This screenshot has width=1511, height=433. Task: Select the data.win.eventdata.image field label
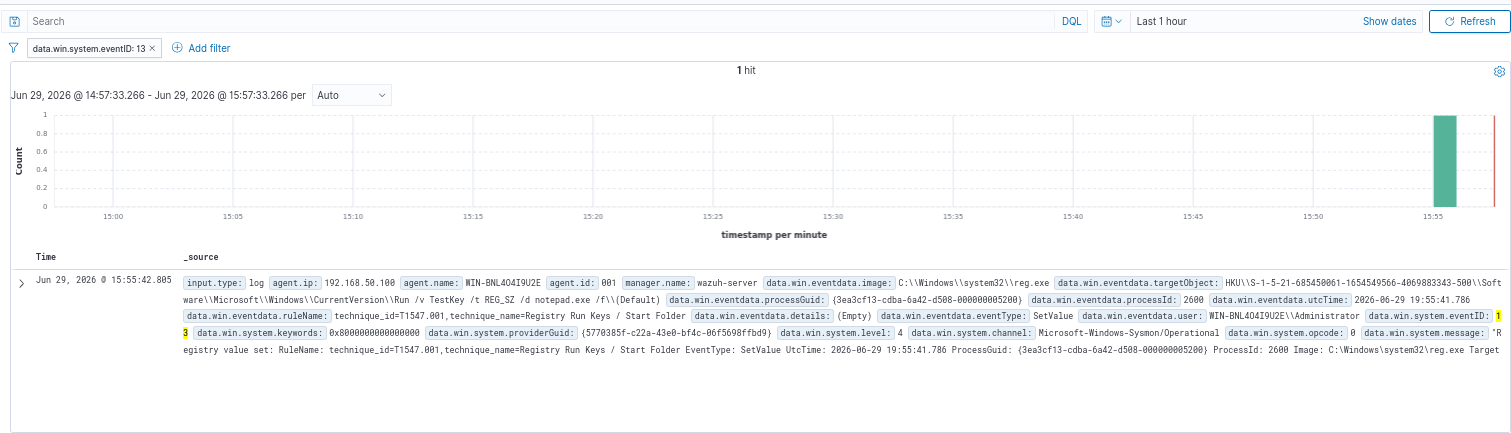point(829,283)
